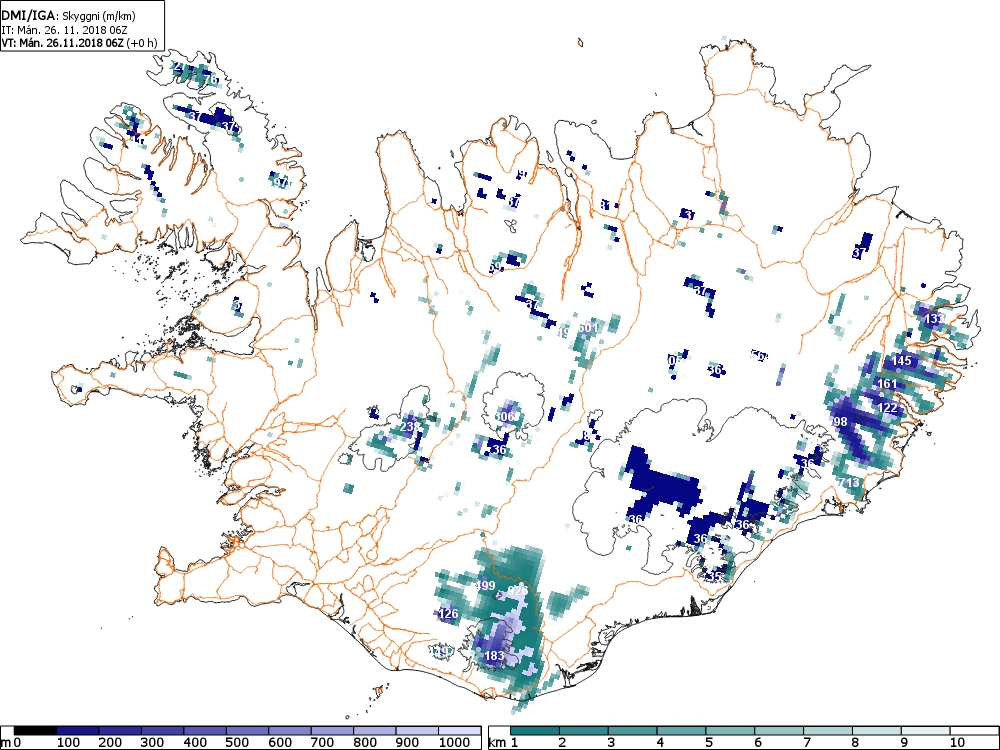This screenshot has width=1000, height=750.
Task: Click the '161' visibility value on the map
Action: tap(887, 383)
